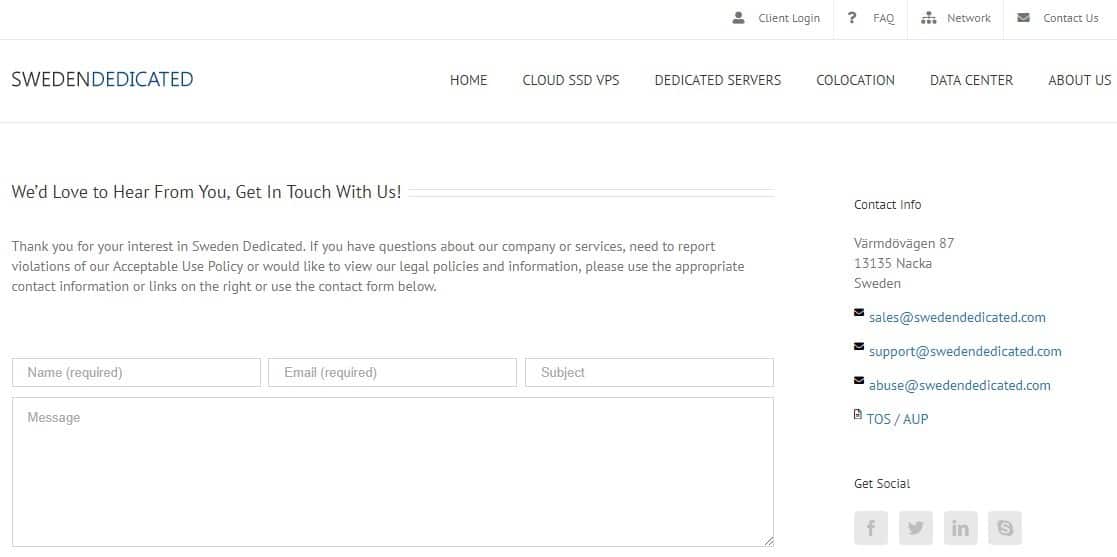Viewport: 1117px width, 557px height.
Task: Open the Skype social icon
Action: (1005, 528)
